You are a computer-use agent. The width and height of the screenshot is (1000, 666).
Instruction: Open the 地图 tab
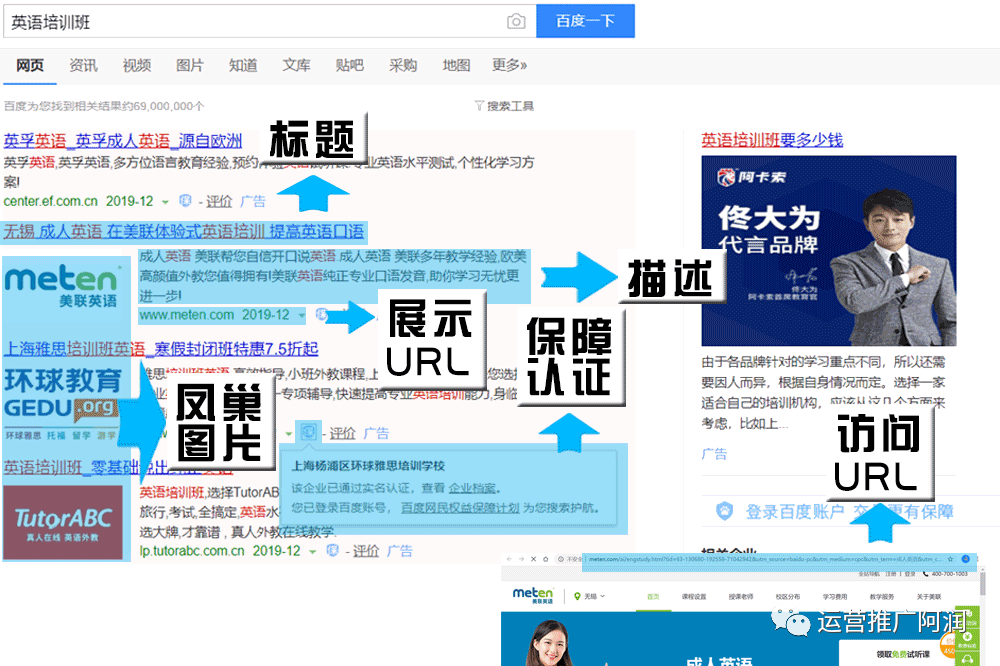tap(456, 65)
